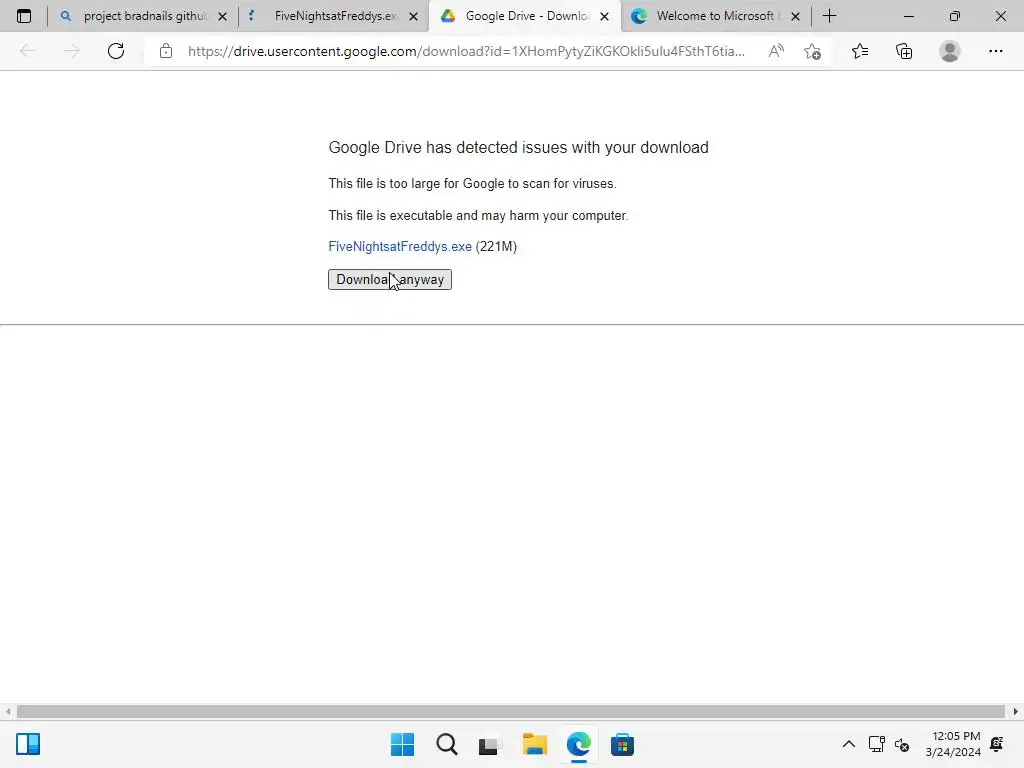This screenshot has height=768, width=1024.
Task: Click the Download anyway button
Action: point(390,280)
